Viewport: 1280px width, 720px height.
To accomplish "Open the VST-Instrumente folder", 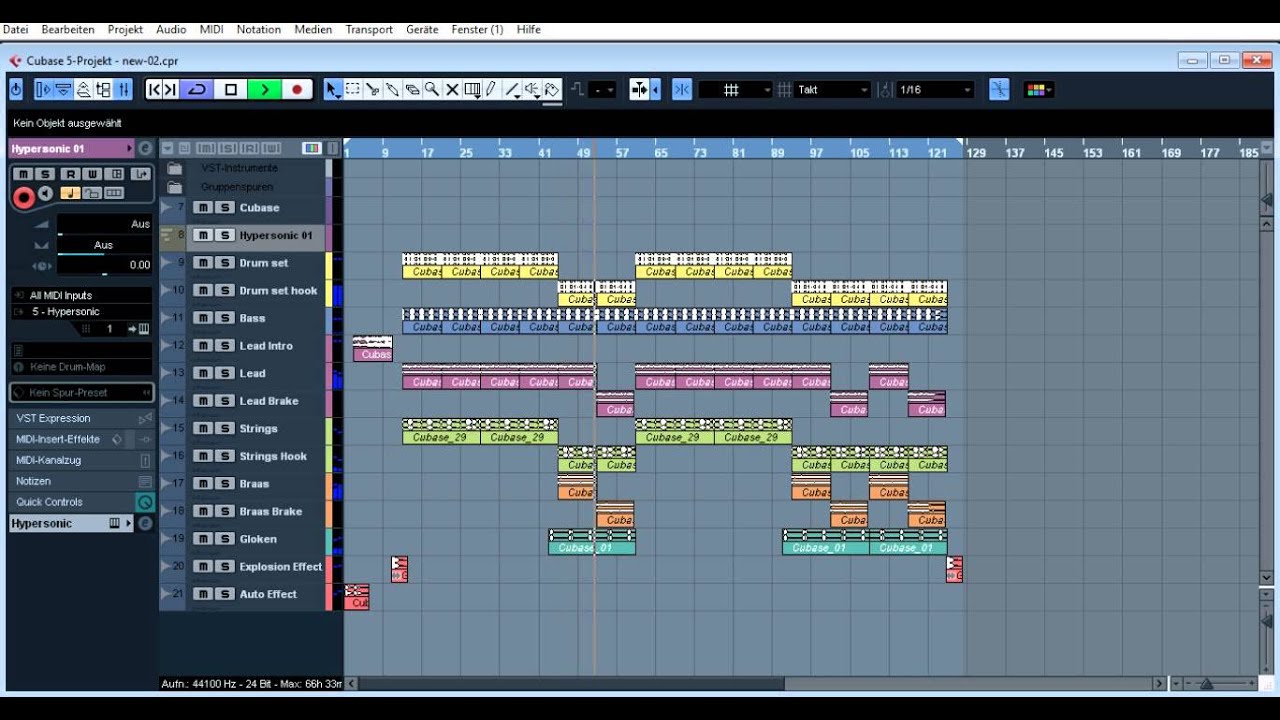I will pyautogui.click(x=175, y=168).
